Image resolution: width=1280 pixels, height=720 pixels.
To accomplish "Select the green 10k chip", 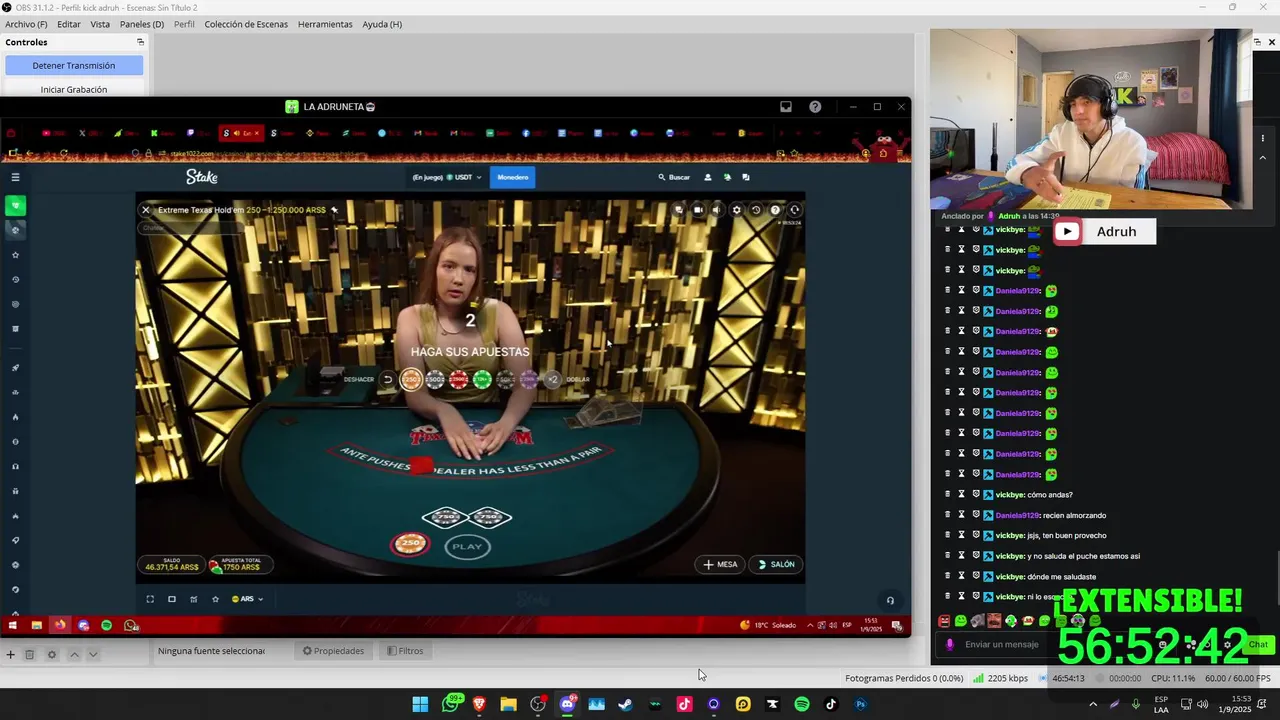I will point(482,379).
